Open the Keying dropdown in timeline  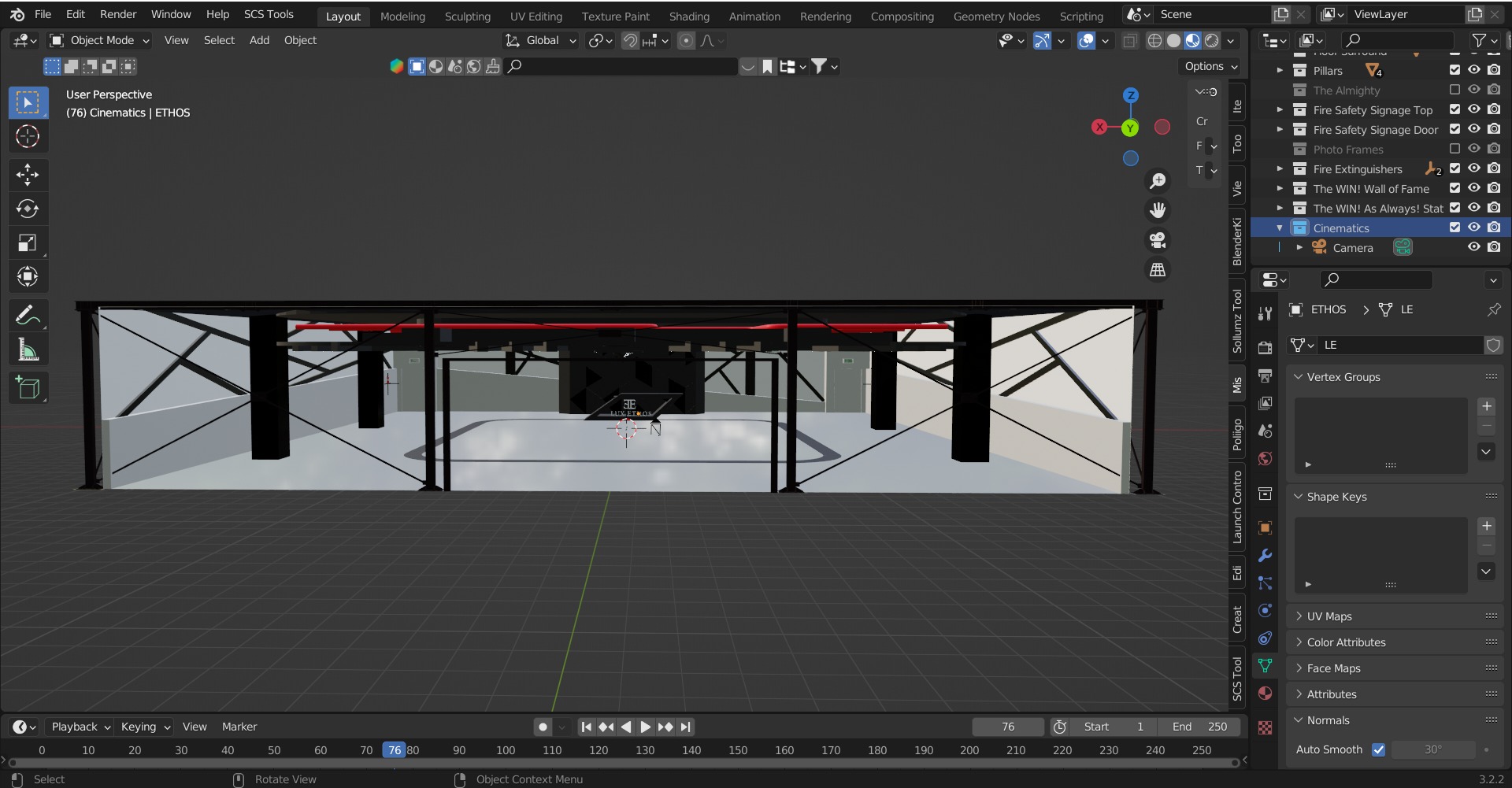(145, 727)
